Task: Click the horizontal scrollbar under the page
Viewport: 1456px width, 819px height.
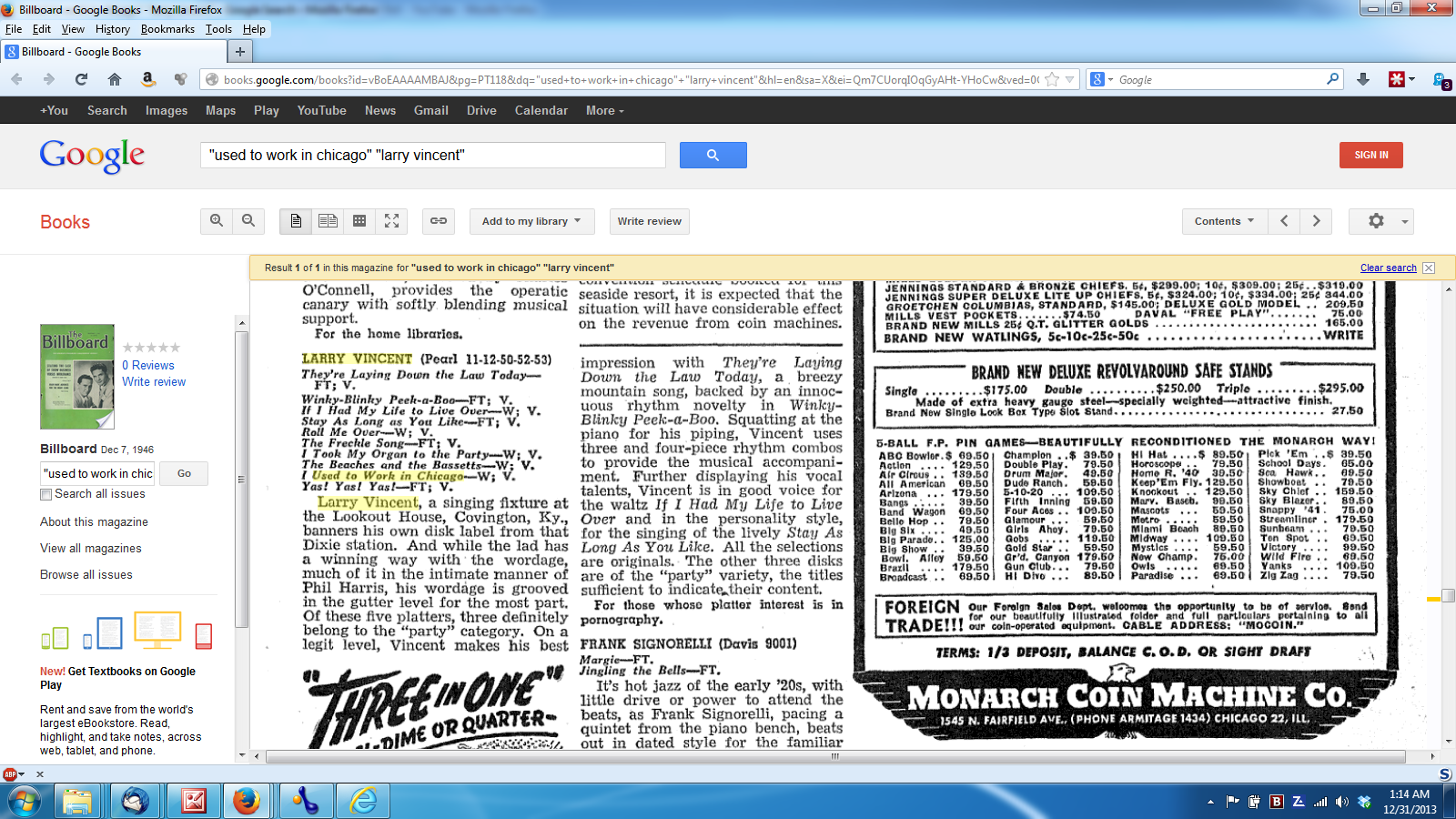Action: [x=835, y=756]
